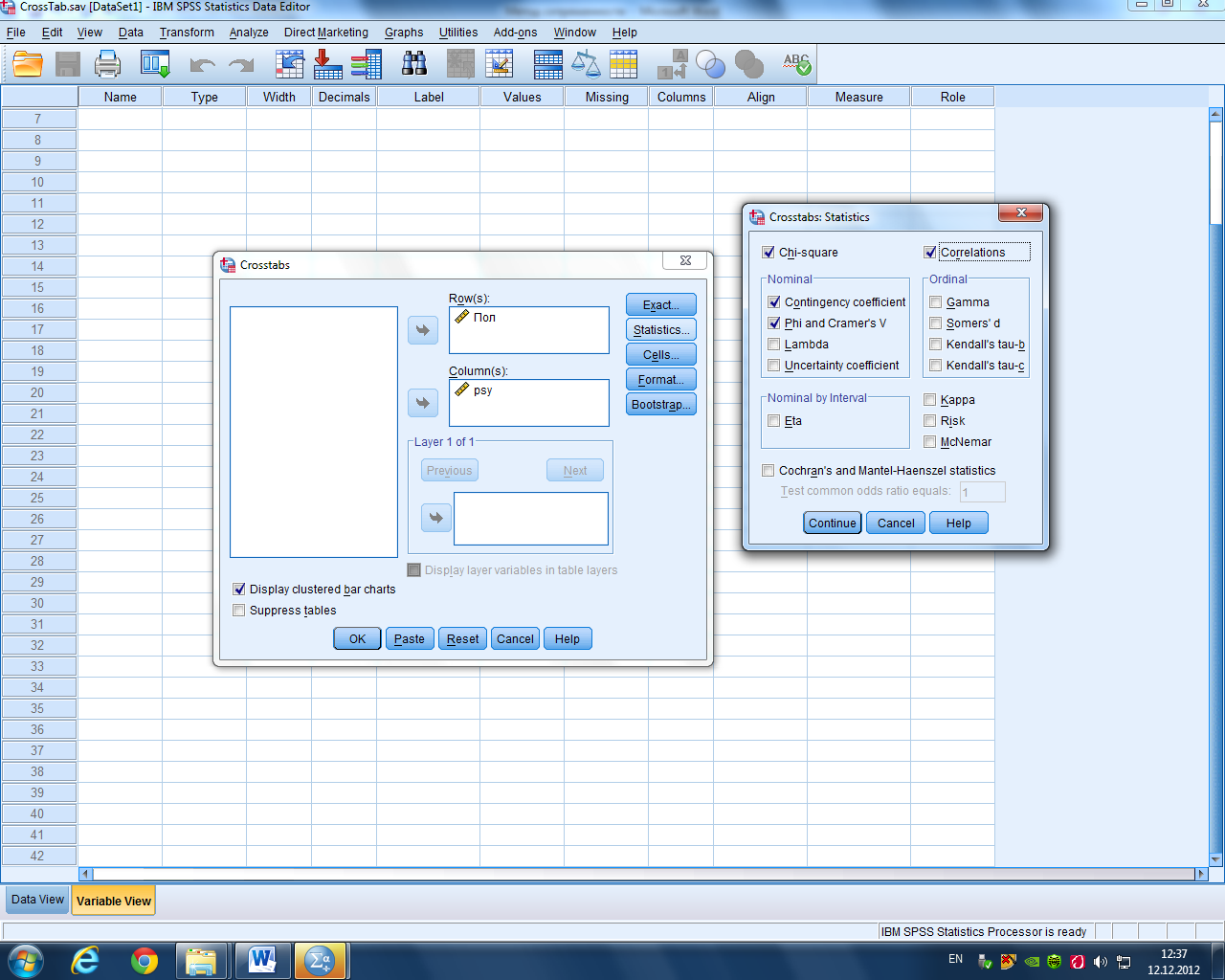Move variable to Layer with arrow button
Viewport: 1225px width, 980px height.
[435, 518]
